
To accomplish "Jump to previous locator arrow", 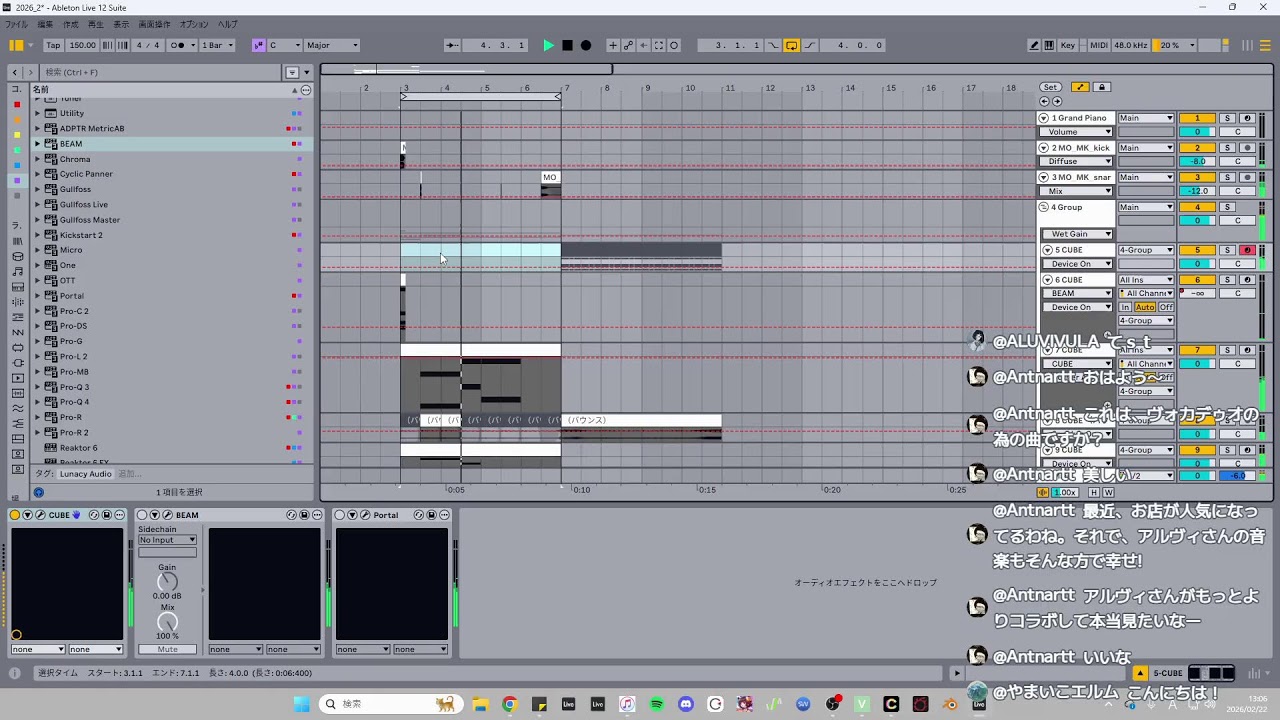I will [x=1044, y=101].
